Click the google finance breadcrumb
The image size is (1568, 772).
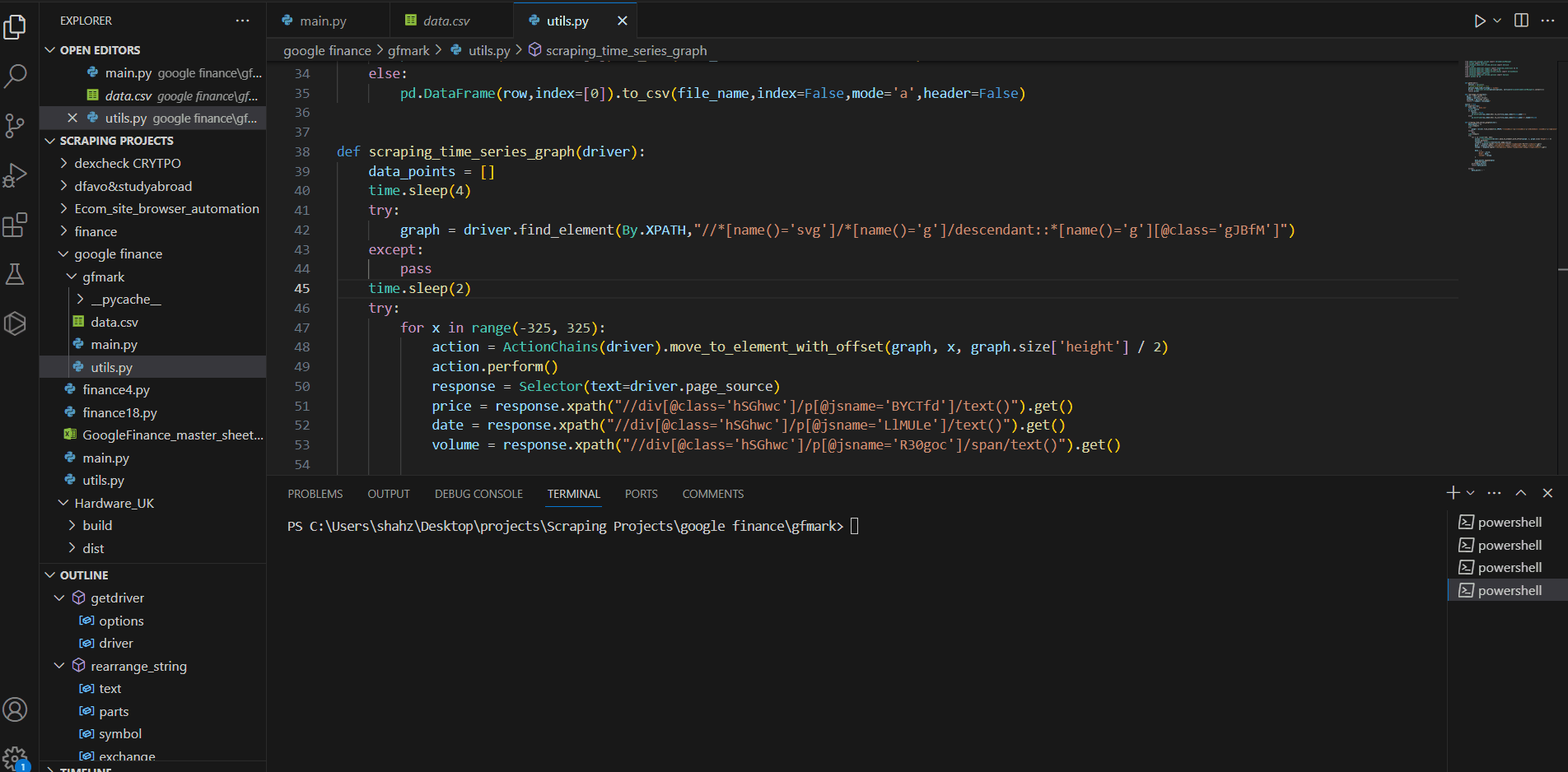pyautogui.click(x=327, y=51)
